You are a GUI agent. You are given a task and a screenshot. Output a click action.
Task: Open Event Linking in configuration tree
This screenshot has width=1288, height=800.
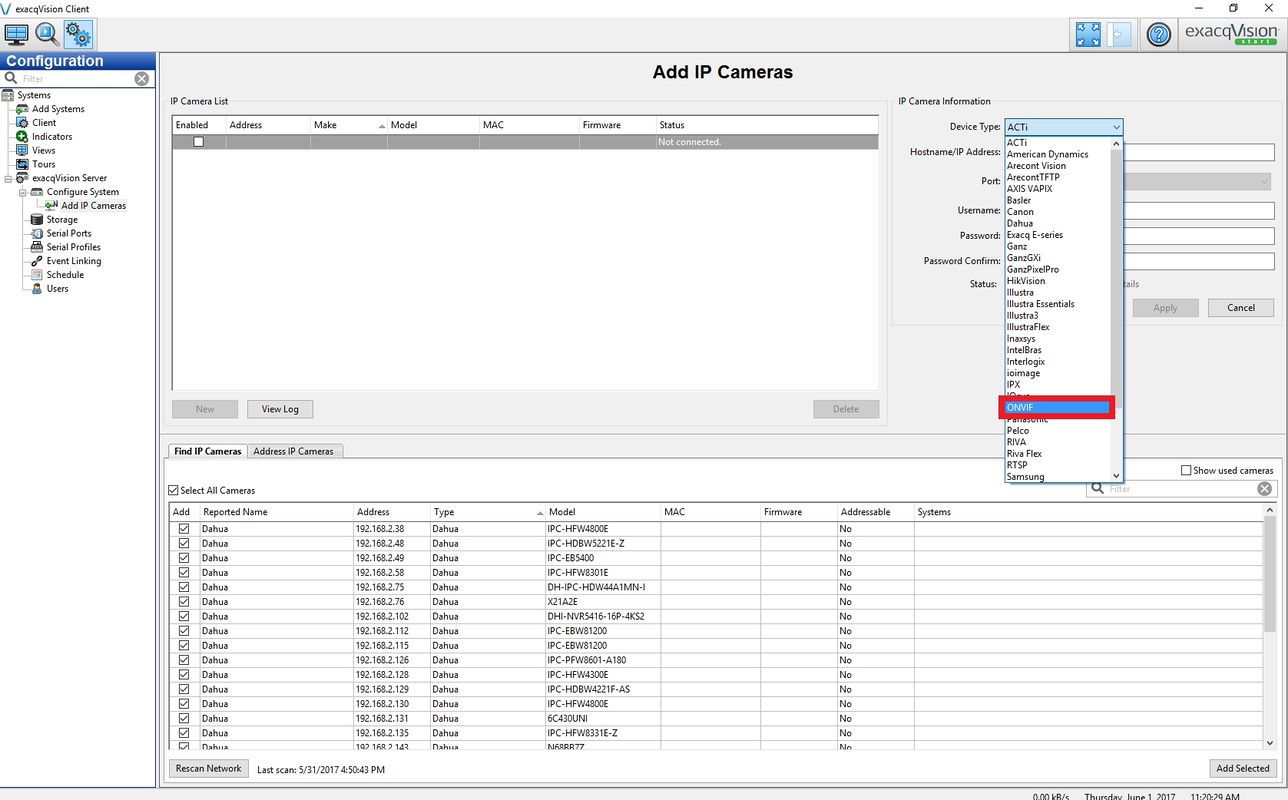tap(73, 261)
